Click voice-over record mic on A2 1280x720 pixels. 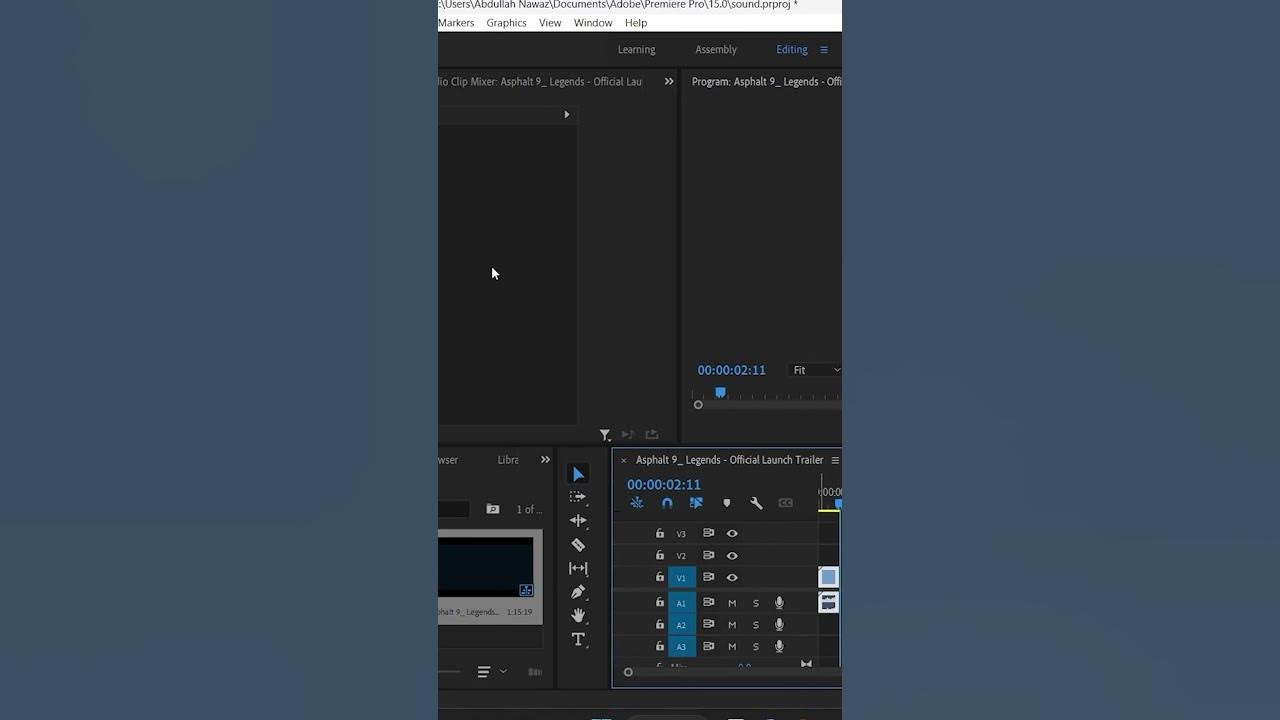[779, 625]
